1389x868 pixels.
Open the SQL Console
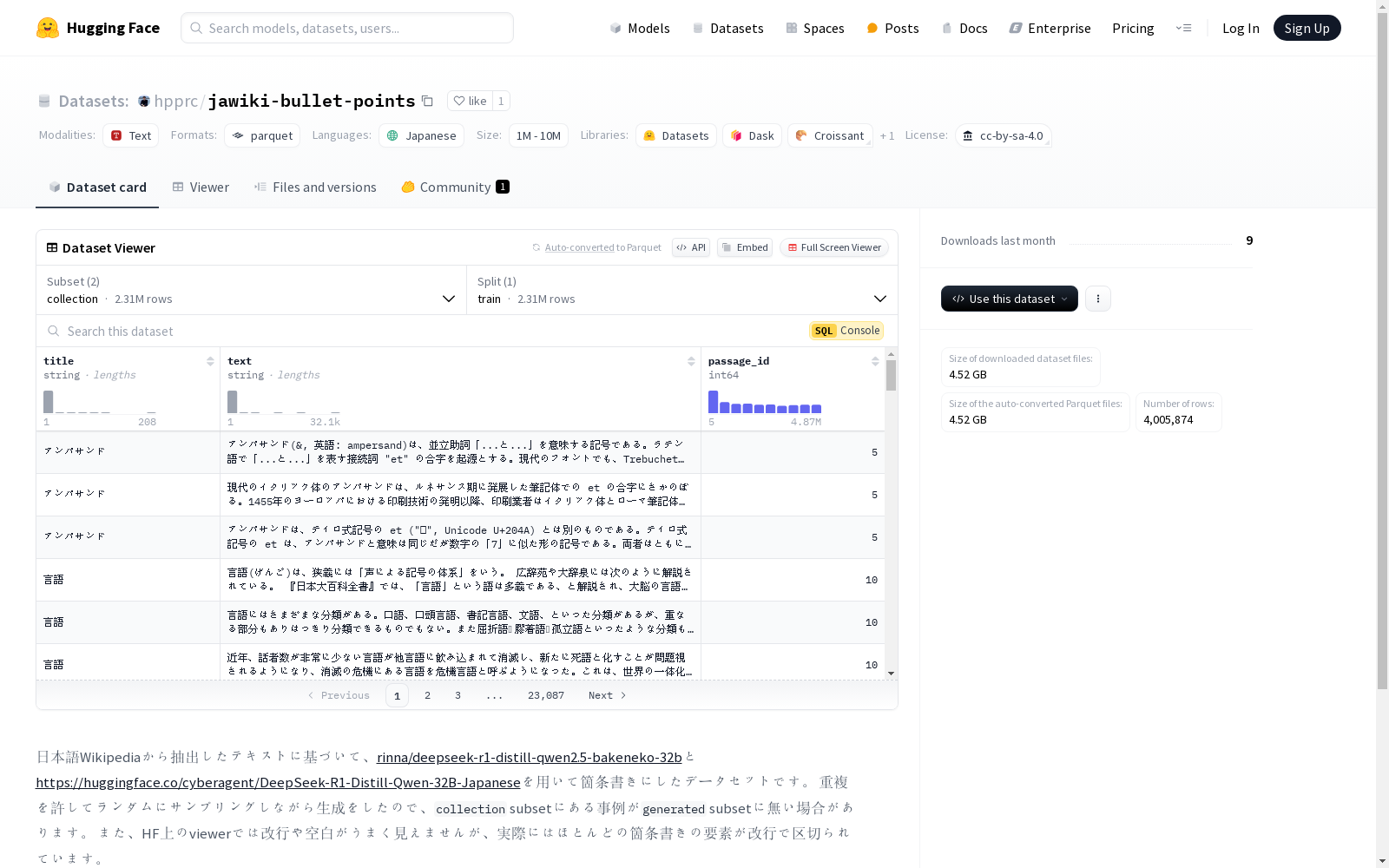coord(846,331)
